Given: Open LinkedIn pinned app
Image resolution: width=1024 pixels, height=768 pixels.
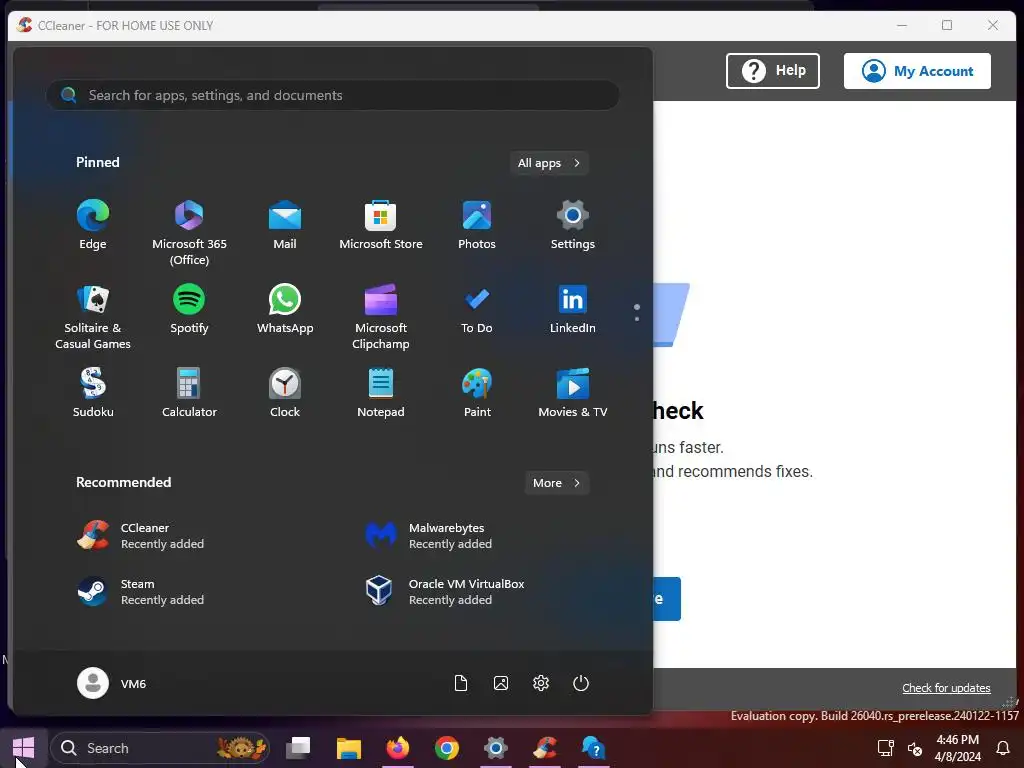Looking at the screenshot, I should (x=573, y=310).
